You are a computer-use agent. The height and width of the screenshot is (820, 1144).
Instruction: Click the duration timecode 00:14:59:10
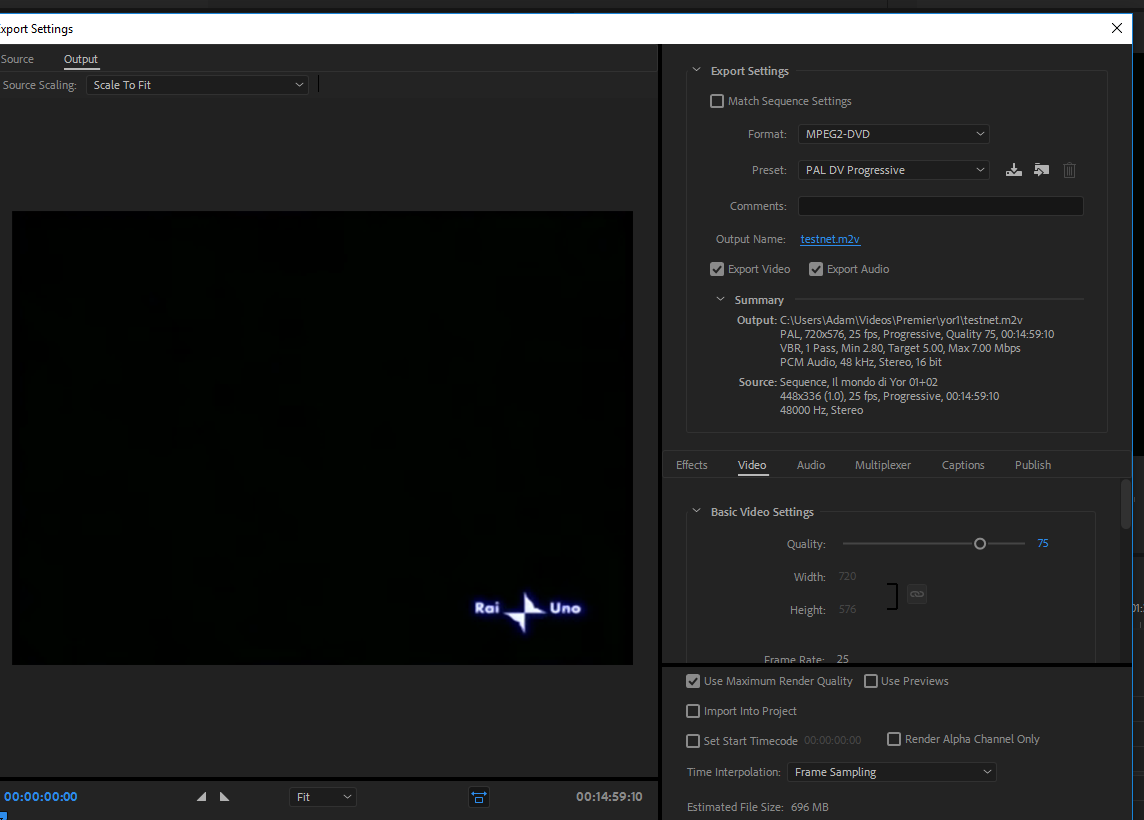(x=609, y=797)
